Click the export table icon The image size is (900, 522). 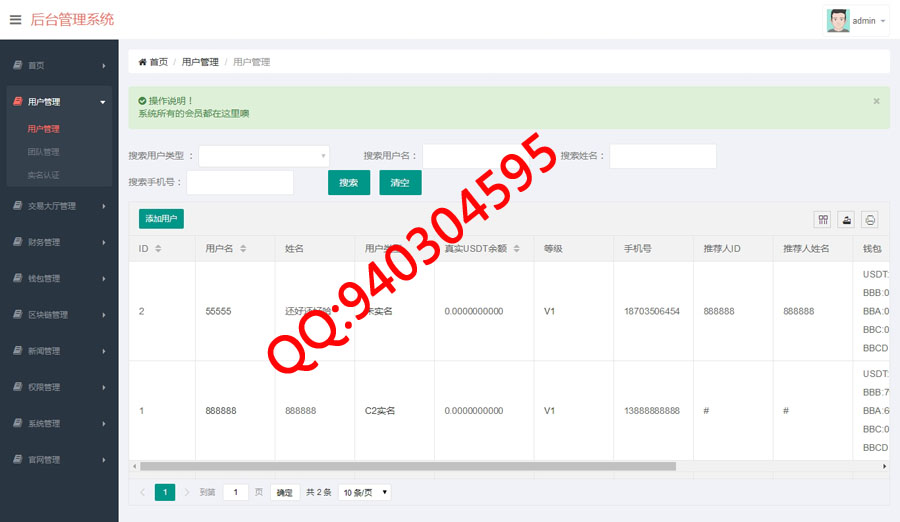tap(846, 220)
